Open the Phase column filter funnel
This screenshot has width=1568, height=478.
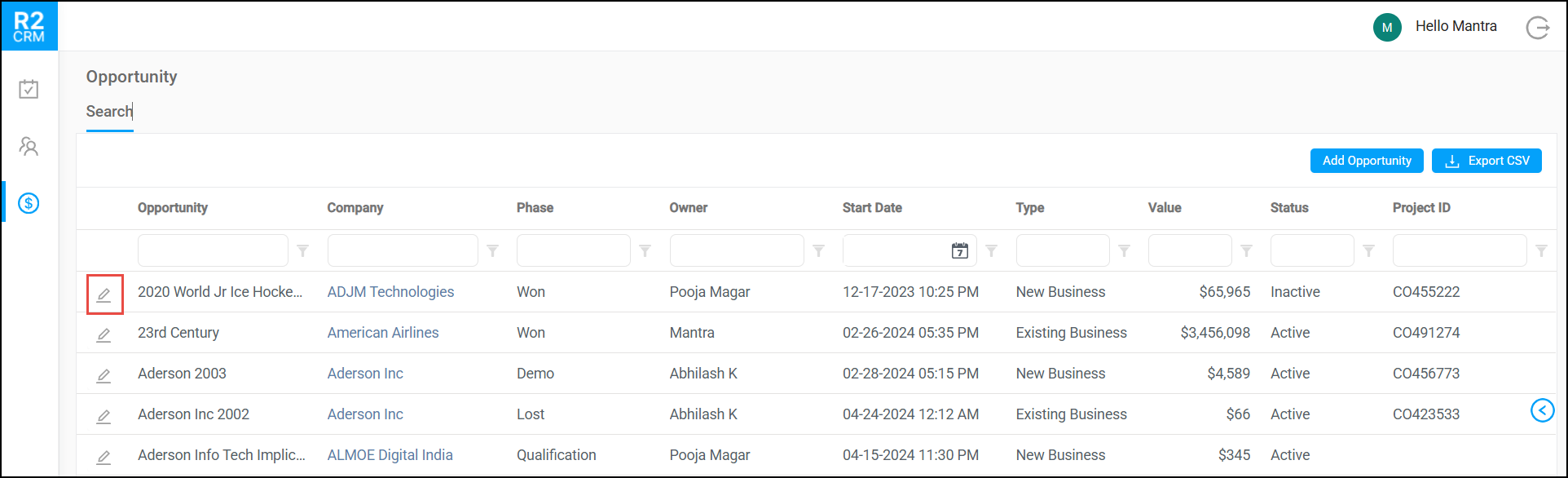(645, 251)
